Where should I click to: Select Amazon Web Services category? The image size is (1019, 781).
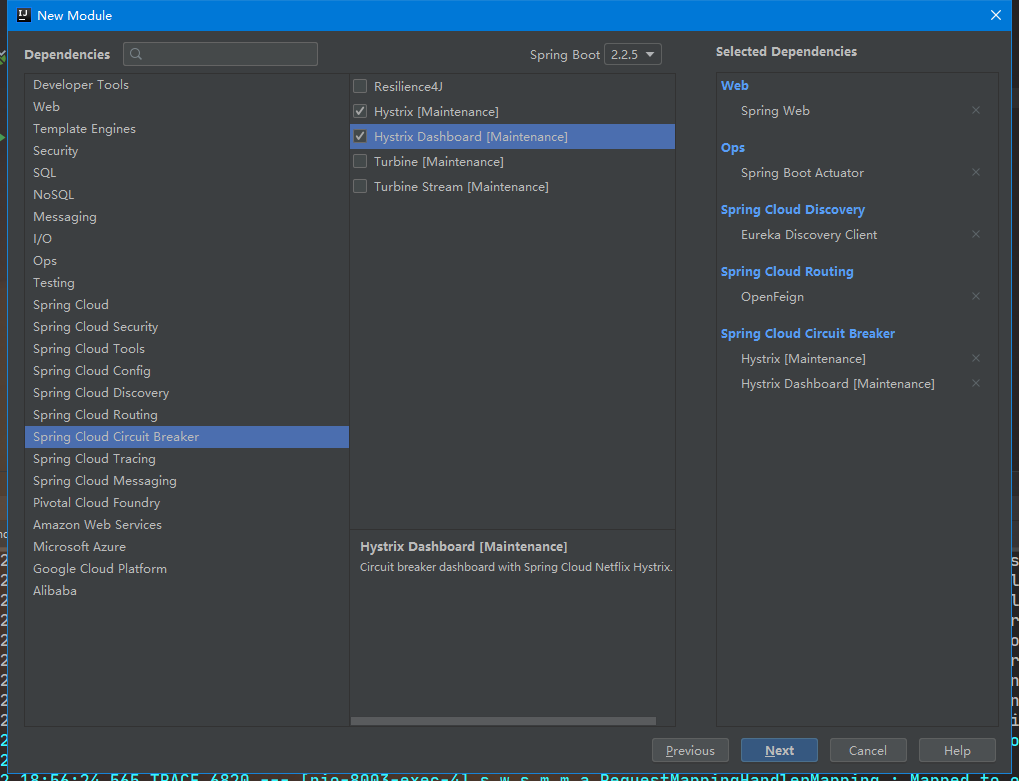tap(187, 524)
